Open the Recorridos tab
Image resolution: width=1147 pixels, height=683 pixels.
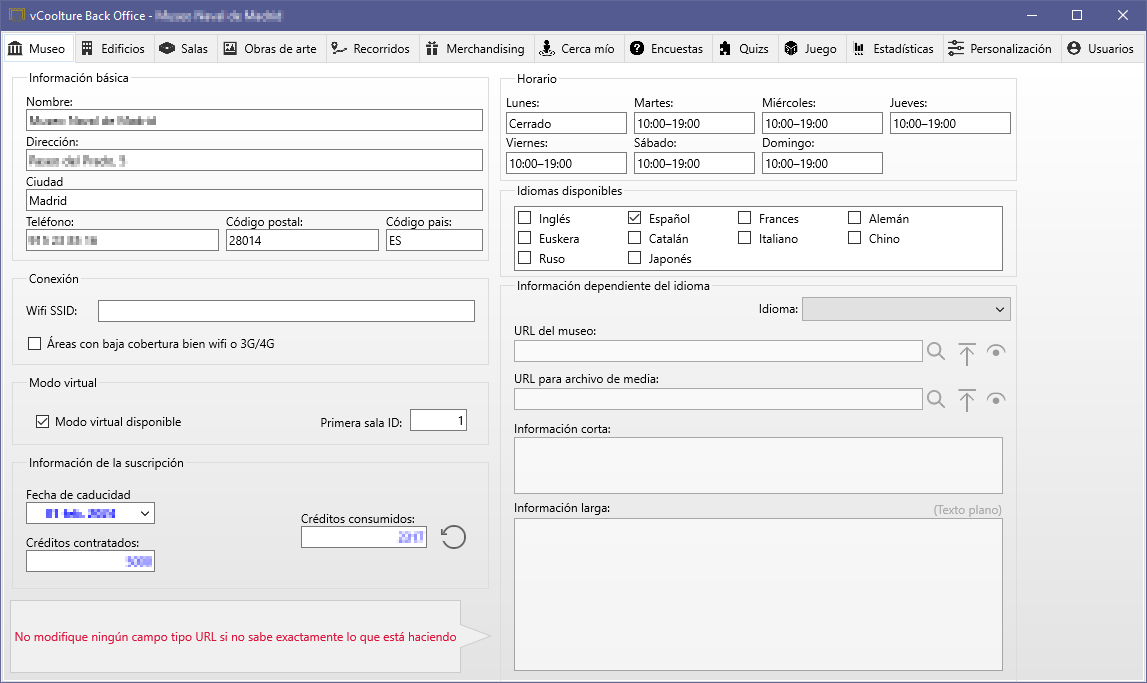[371, 48]
